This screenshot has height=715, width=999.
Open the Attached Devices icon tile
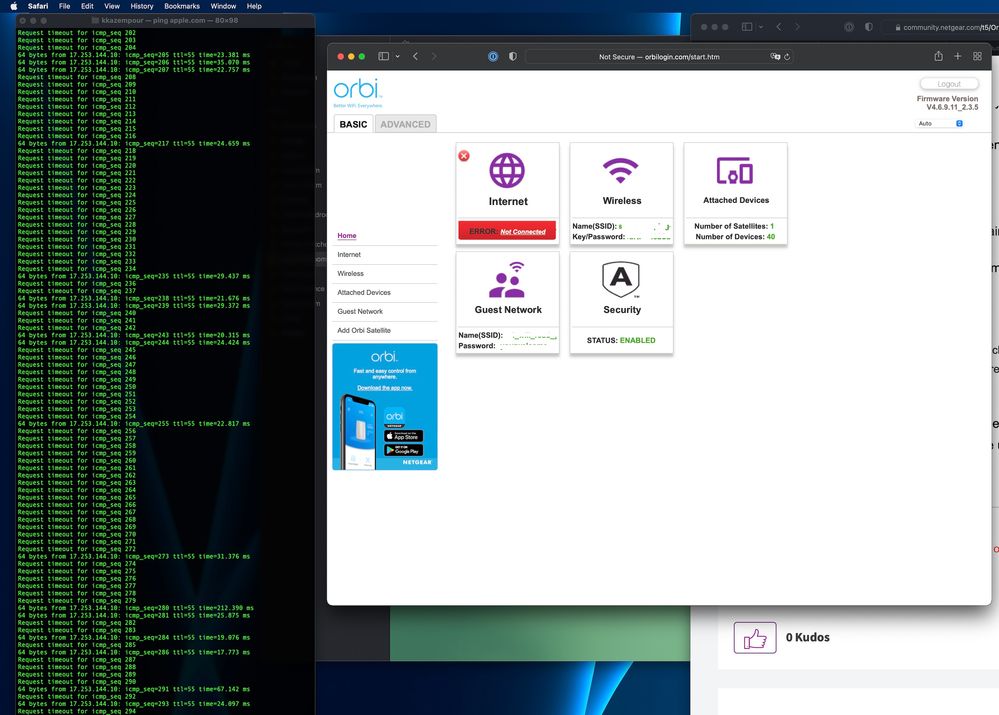point(735,170)
